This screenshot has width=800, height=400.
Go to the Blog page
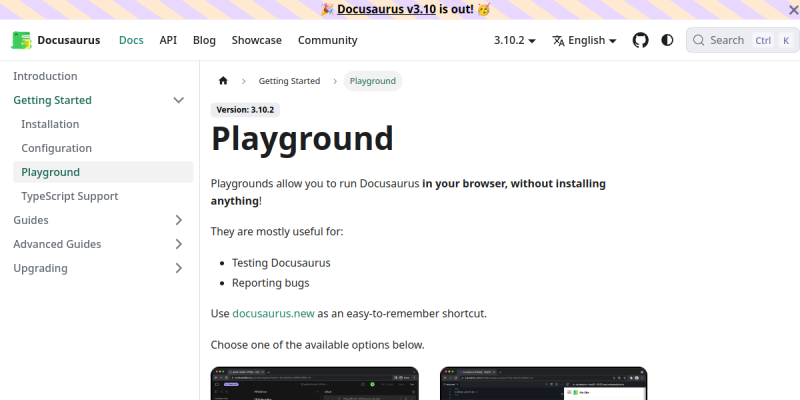pyautogui.click(x=204, y=40)
